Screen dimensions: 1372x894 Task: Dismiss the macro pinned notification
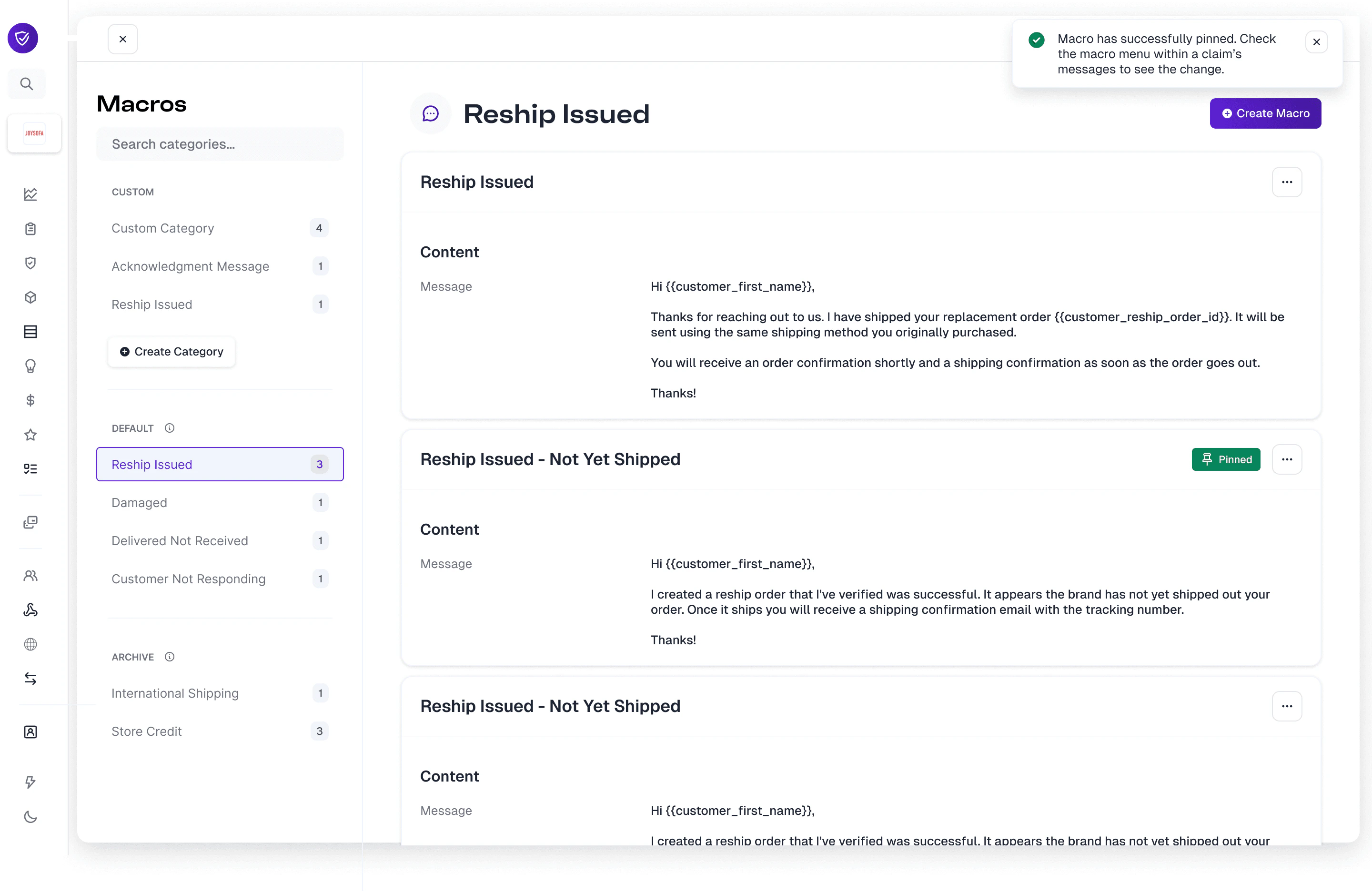tap(1316, 42)
